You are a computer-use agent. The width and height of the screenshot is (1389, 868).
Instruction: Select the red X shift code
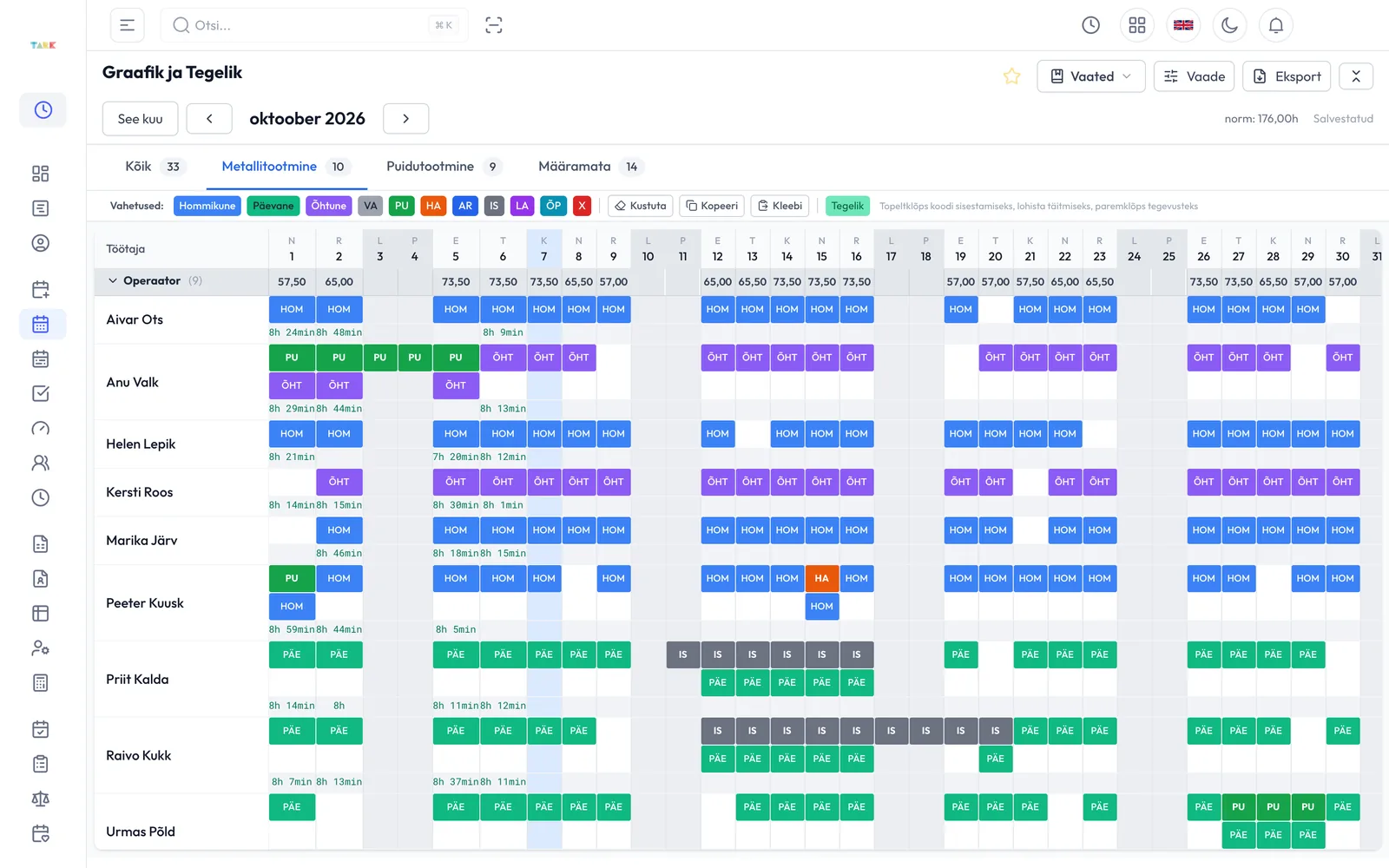click(583, 206)
